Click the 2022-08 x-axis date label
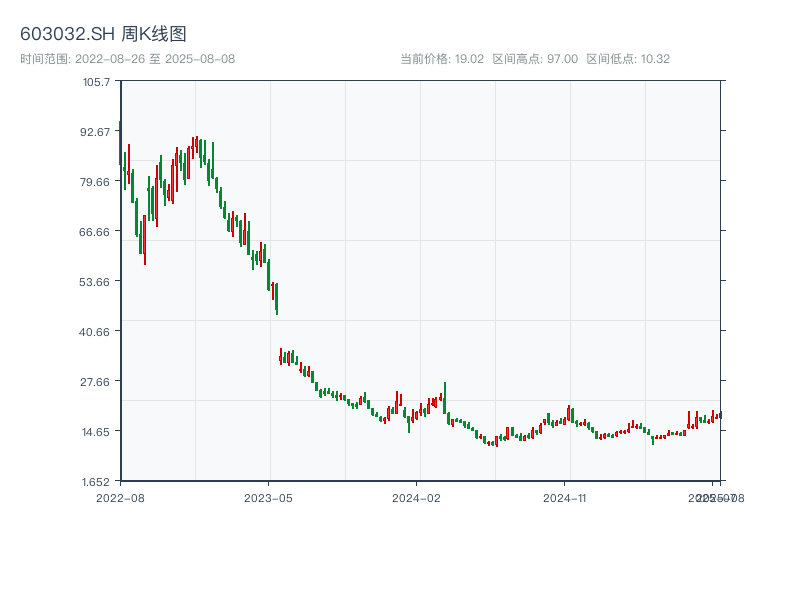Screen dimensions: 800x600 (120, 497)
